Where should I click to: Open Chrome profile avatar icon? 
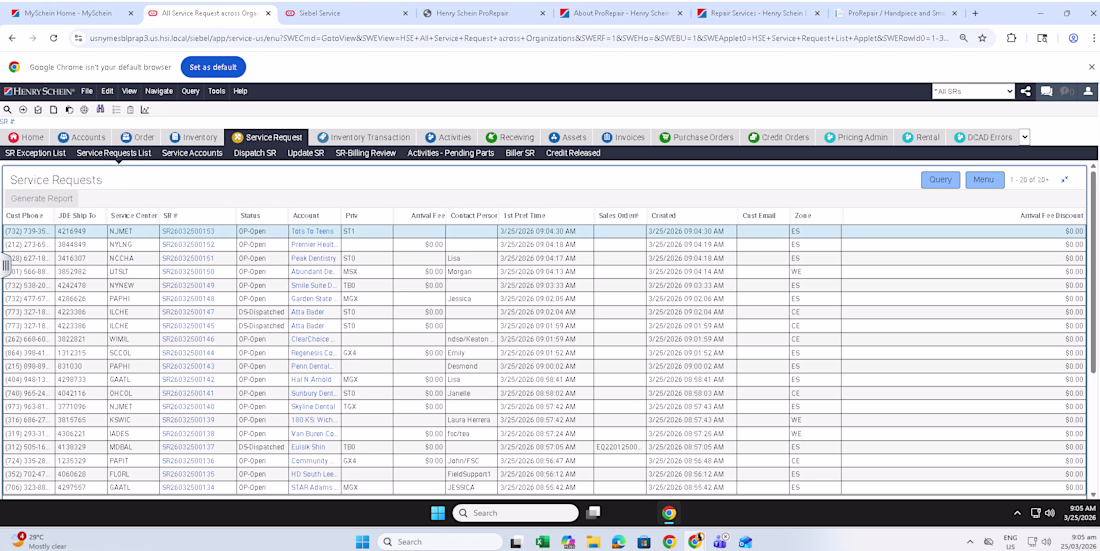click(x=1073, y=39)
